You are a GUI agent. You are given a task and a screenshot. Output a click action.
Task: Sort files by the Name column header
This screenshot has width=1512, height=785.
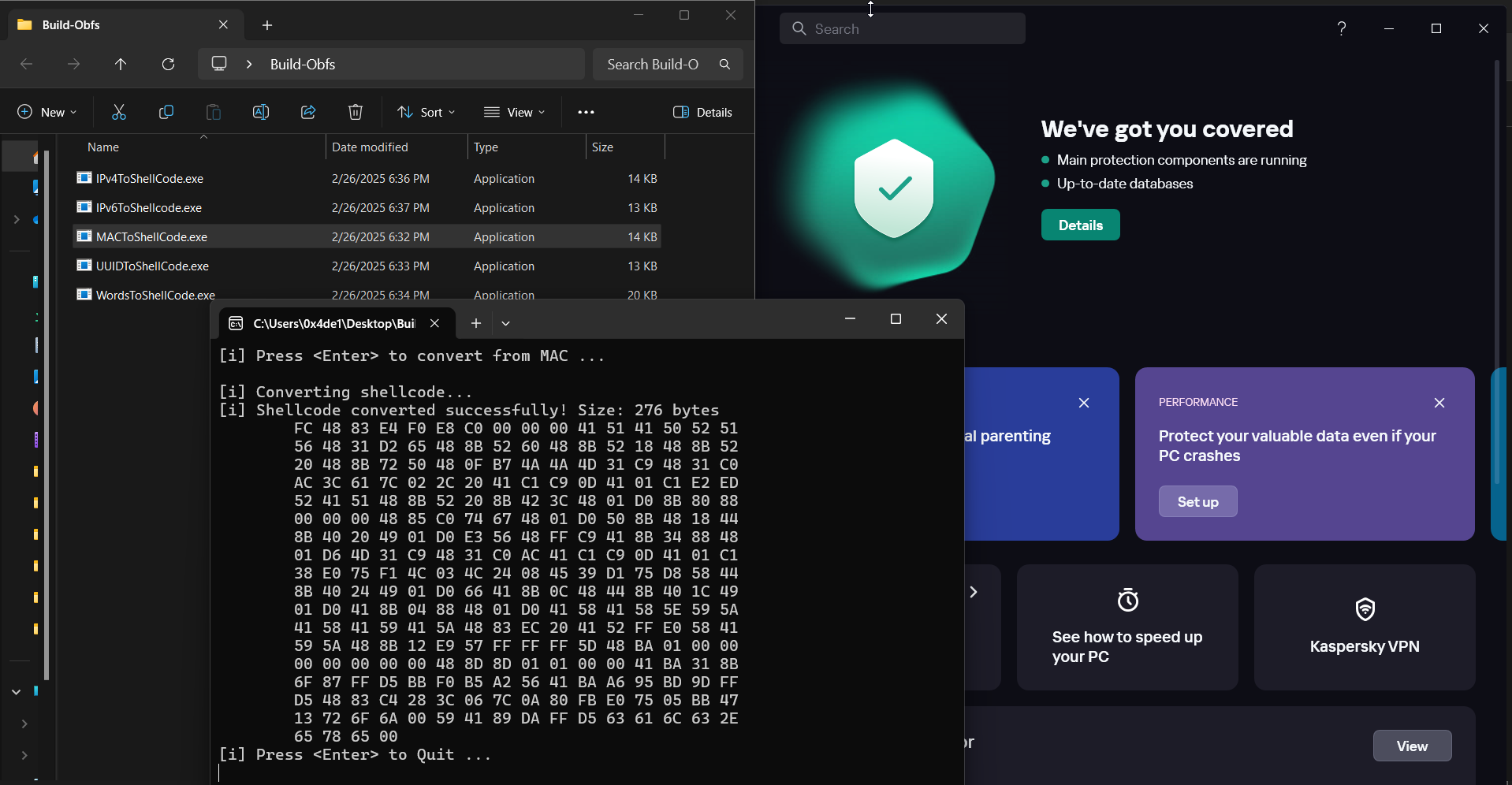pyautogui.click(x=103, y=147)
